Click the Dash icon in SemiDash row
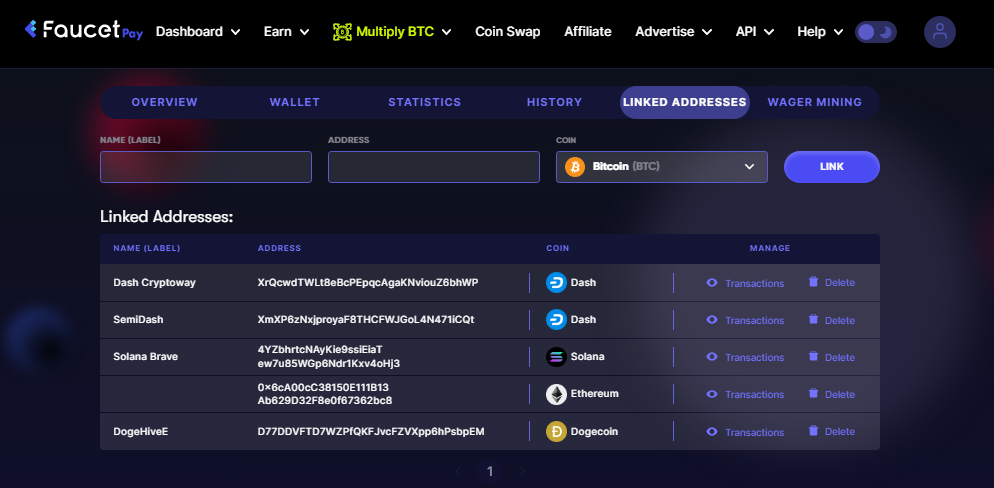The image size is (994, 488). coord(556,319)
